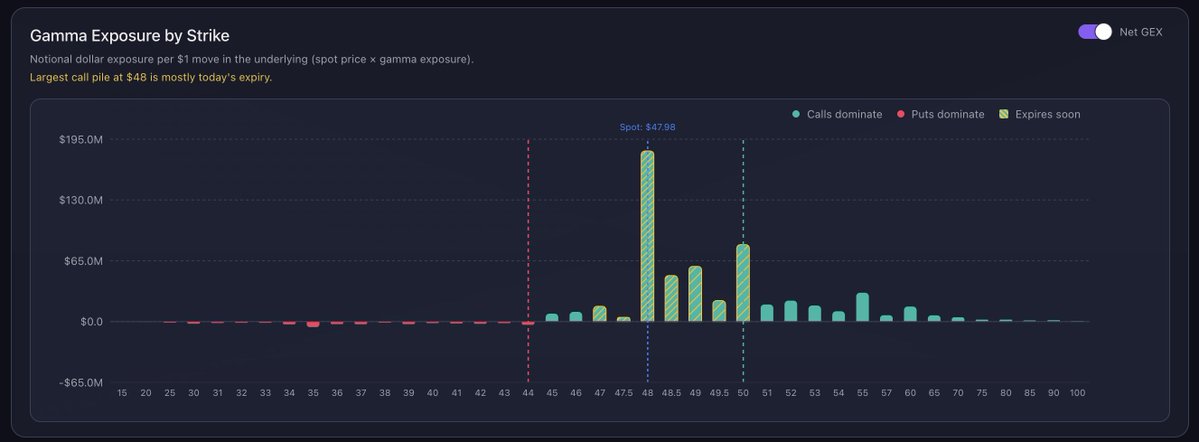Toggle the Net GEX switch
Screen dimensions: 1199x442
tap(1094, 31)
